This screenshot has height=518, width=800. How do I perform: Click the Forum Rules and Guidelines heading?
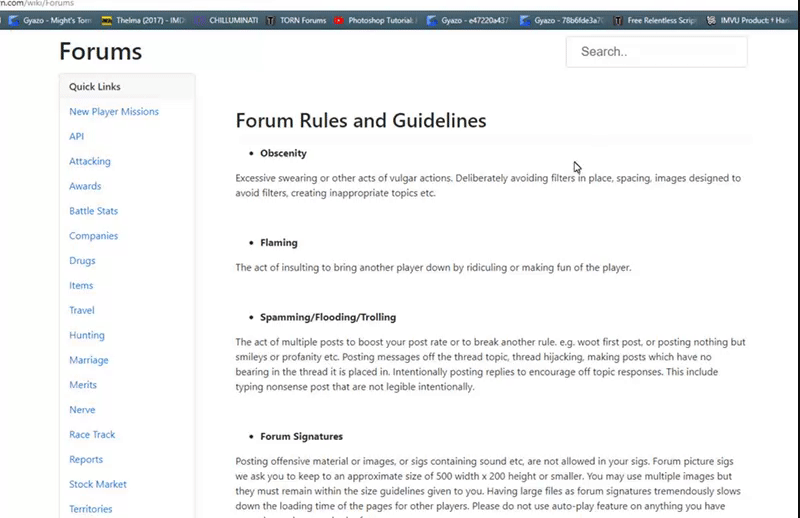point(361,121)
